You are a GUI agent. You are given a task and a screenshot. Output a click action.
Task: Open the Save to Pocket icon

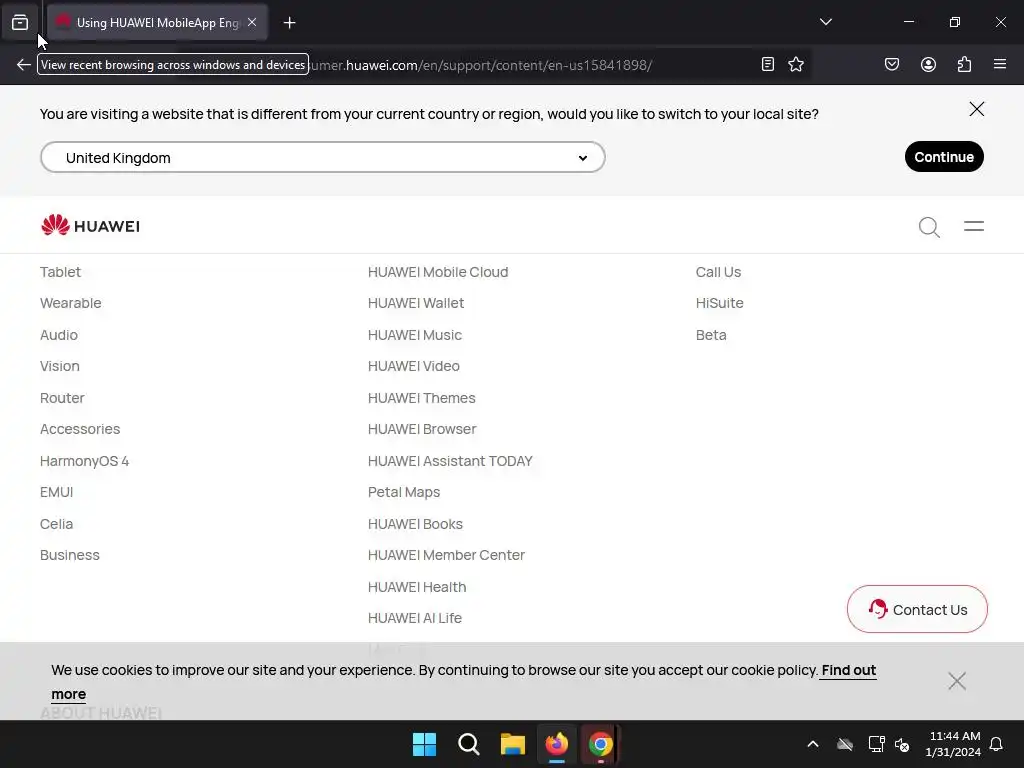[x=891, y=64]
